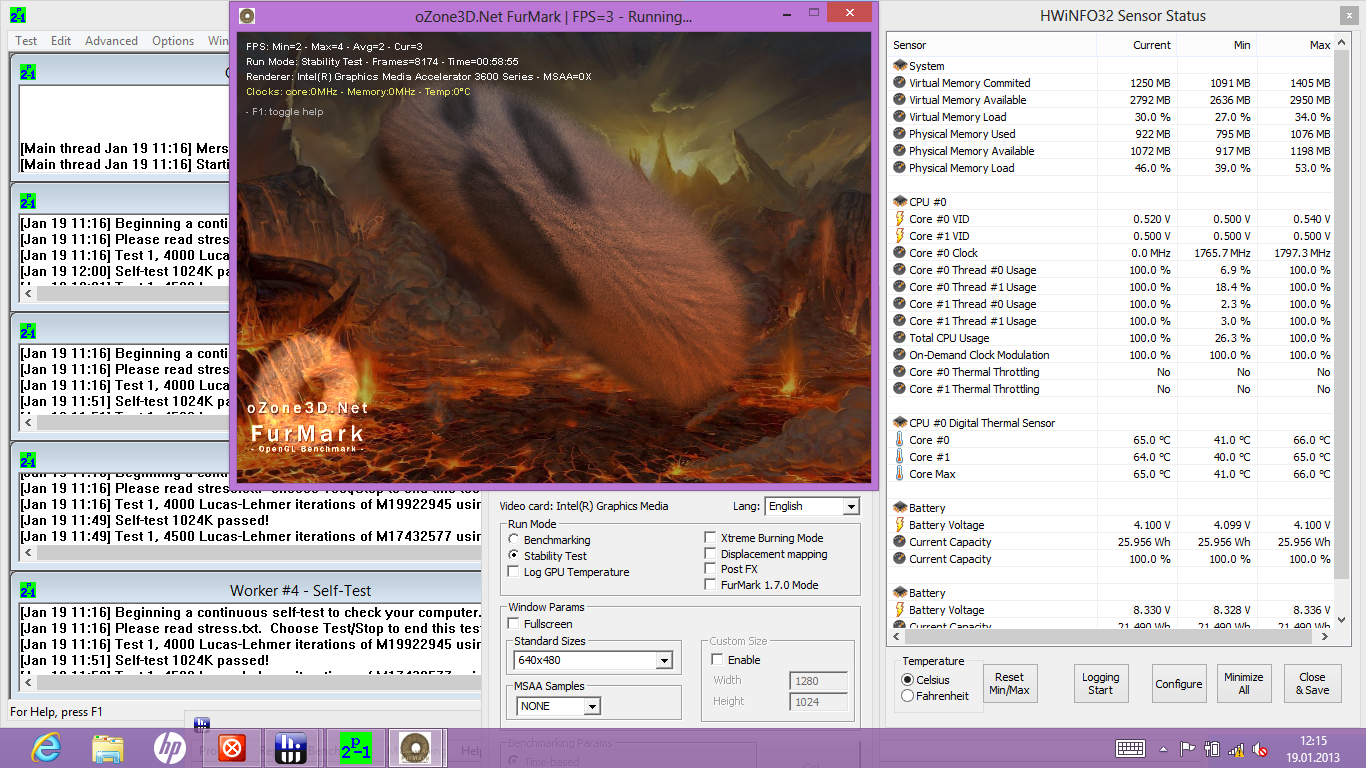The height and width of the screenshot is (768, 1366).
Task: Open the Test menu in Prime95
Action: [26, 41]
